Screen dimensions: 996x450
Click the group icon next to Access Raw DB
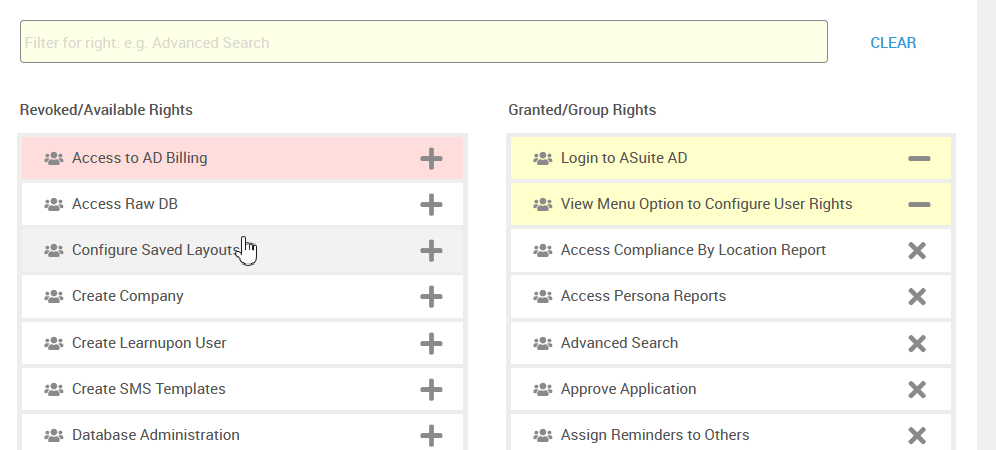pos(54,205)
